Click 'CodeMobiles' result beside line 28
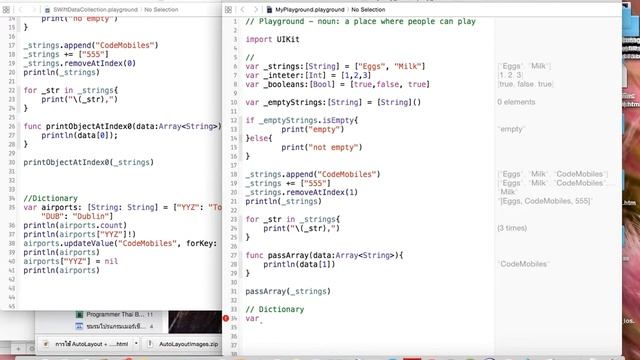The image size is (640, 360). [523, 264]
